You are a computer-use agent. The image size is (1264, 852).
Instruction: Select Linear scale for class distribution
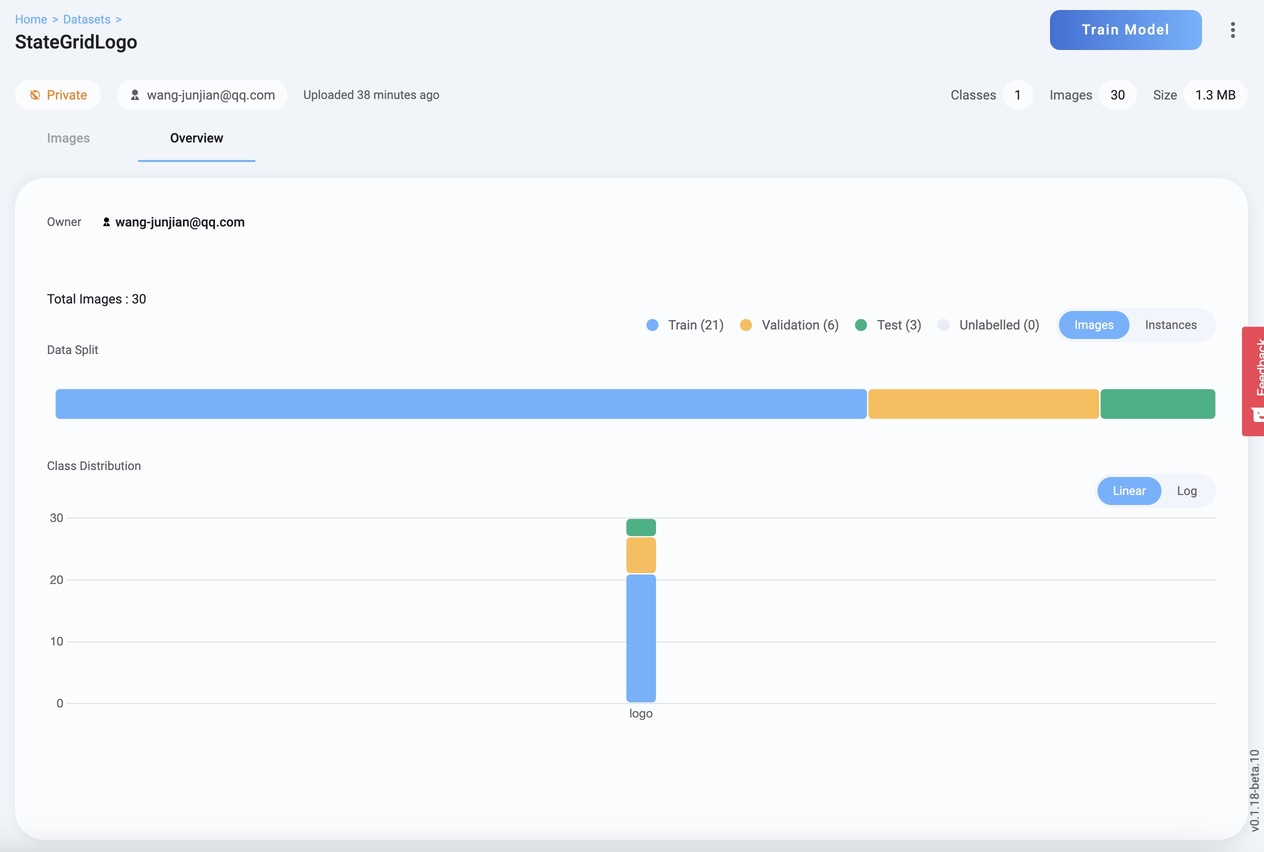1128,491
